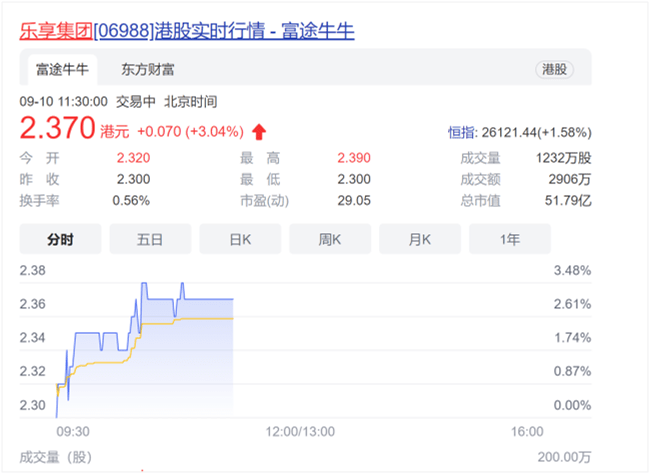
Task: Select the 分时 chart tab
Action: 61,239
